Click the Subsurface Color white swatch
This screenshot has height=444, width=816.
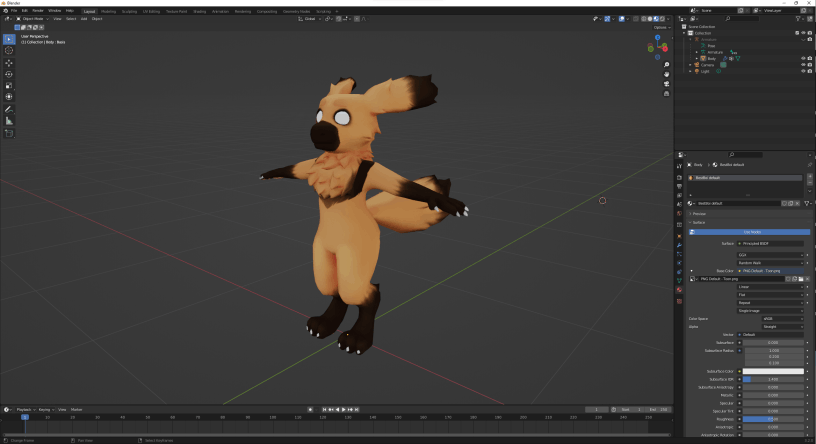coord(773,371)
